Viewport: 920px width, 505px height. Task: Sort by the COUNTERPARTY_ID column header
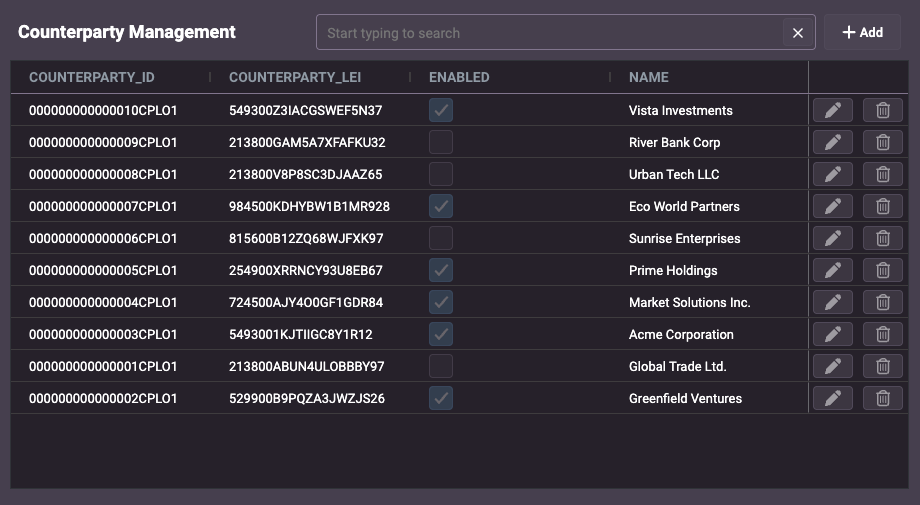tap(92, 77)
